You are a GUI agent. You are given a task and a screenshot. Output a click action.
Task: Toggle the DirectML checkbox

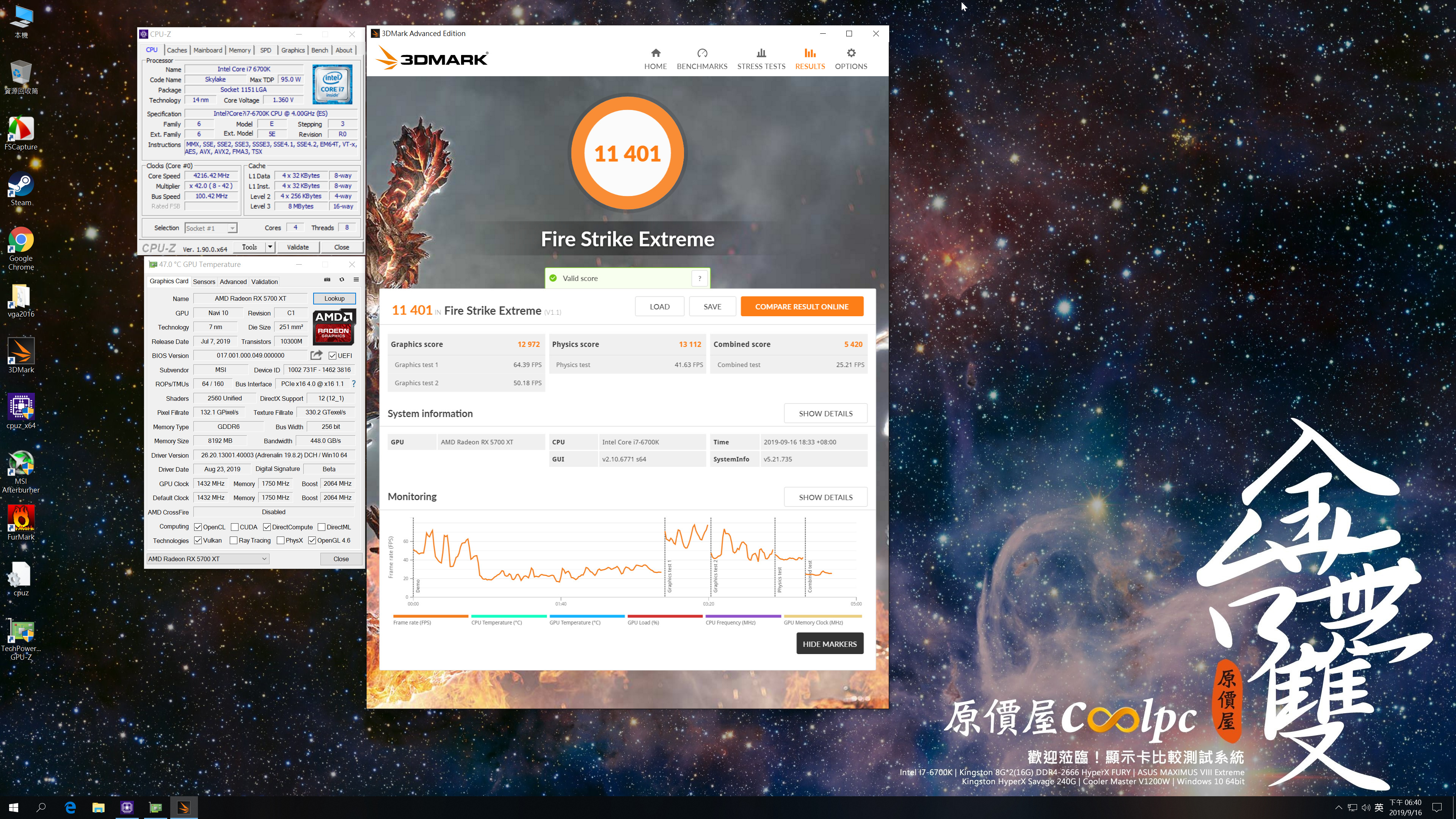[x=321, y=527]
